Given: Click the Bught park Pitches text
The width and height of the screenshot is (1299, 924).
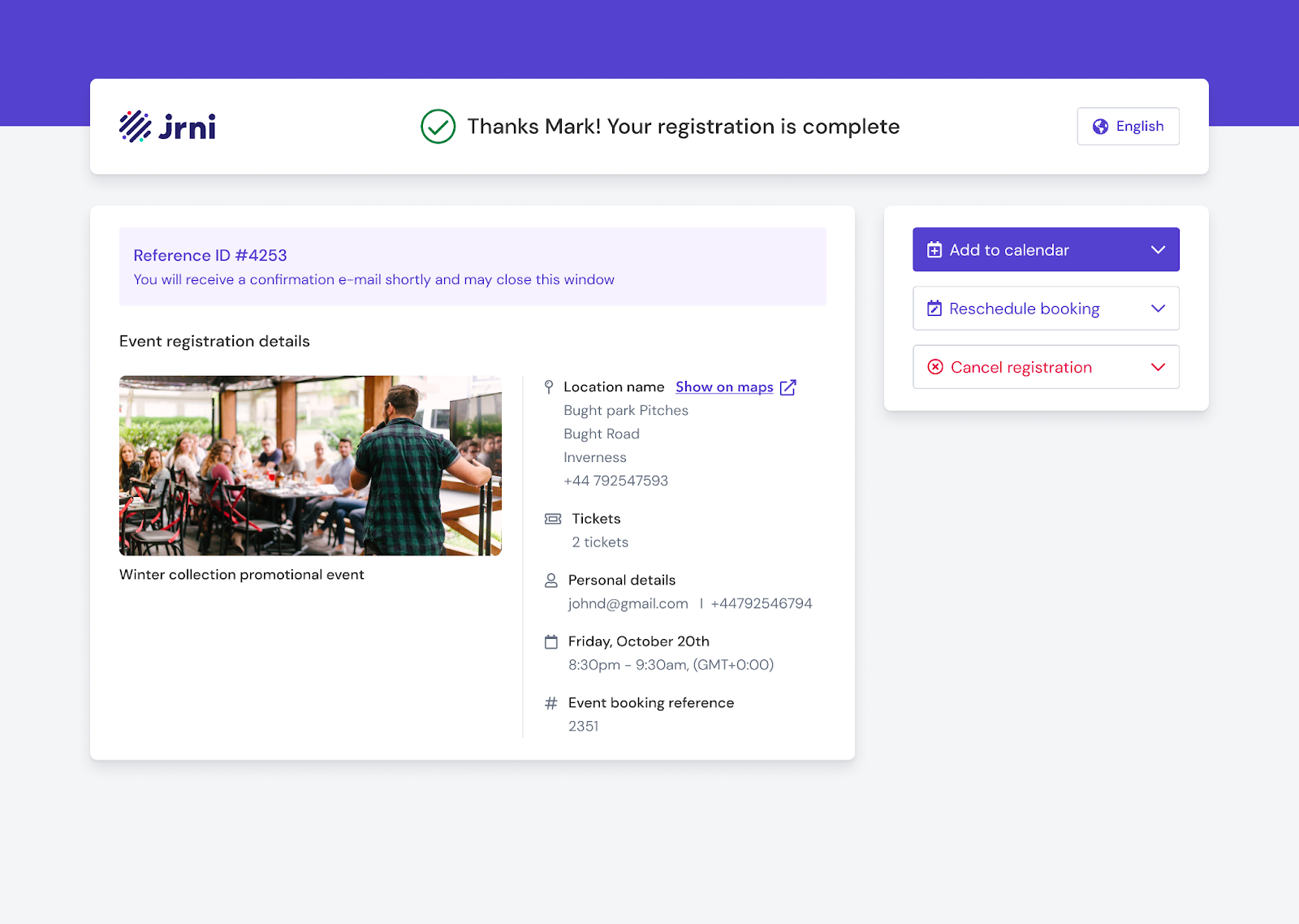Looking at the screenshot, I should (x=626, y=411).
